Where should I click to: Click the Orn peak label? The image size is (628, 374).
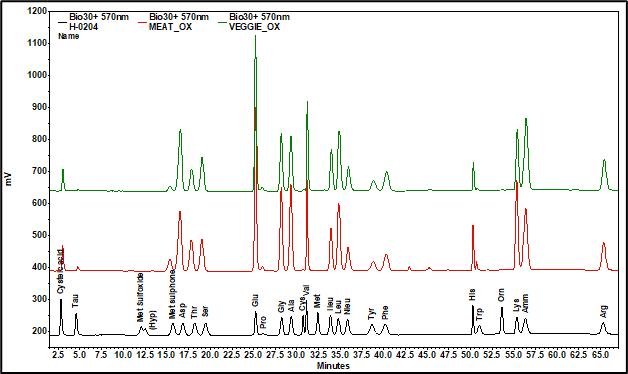point(501,295)
